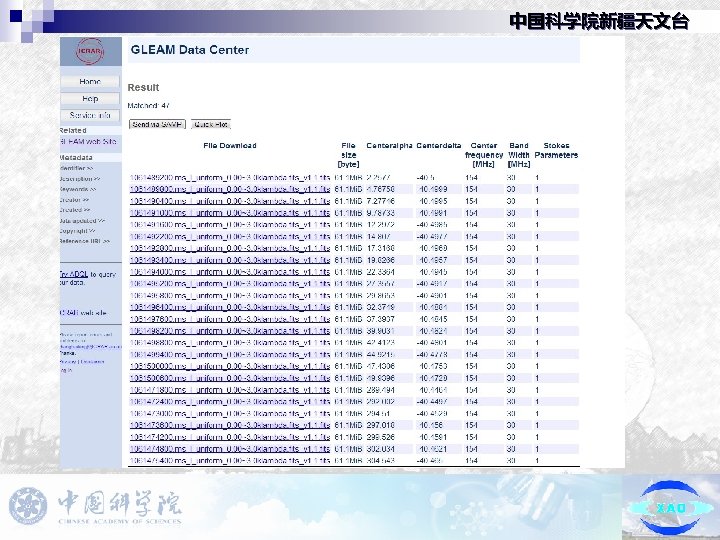
Task: Click the Stokes Parameters column header
Action: coord(556,150)
